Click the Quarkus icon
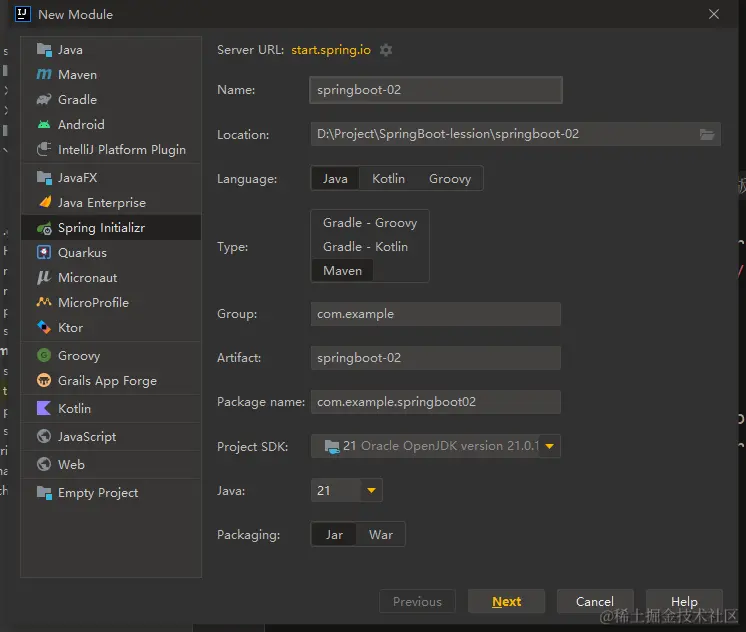The width and height of the screenshot is (746, 632). click(44, 252)
